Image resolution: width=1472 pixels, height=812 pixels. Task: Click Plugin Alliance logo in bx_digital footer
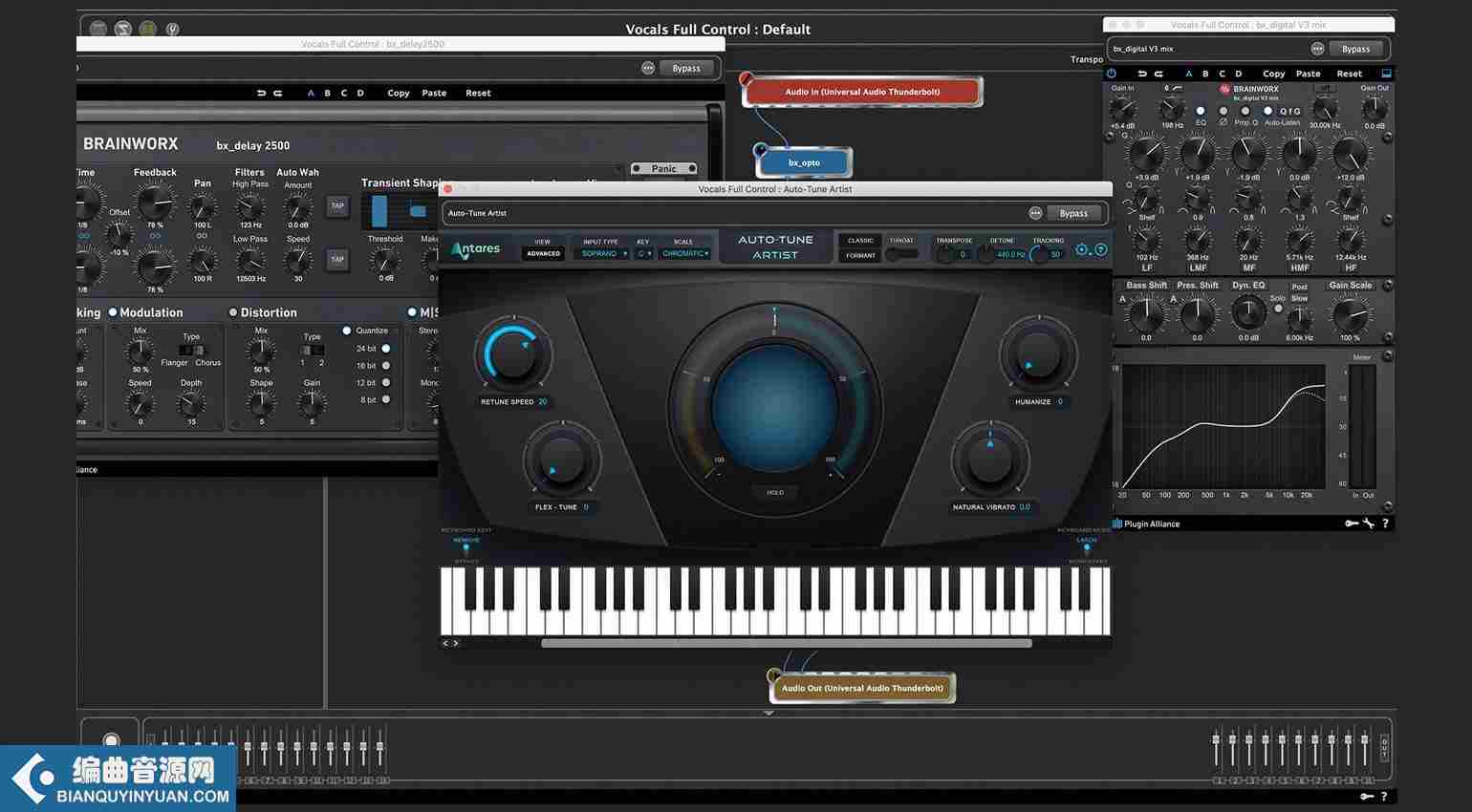[1146, 524]
